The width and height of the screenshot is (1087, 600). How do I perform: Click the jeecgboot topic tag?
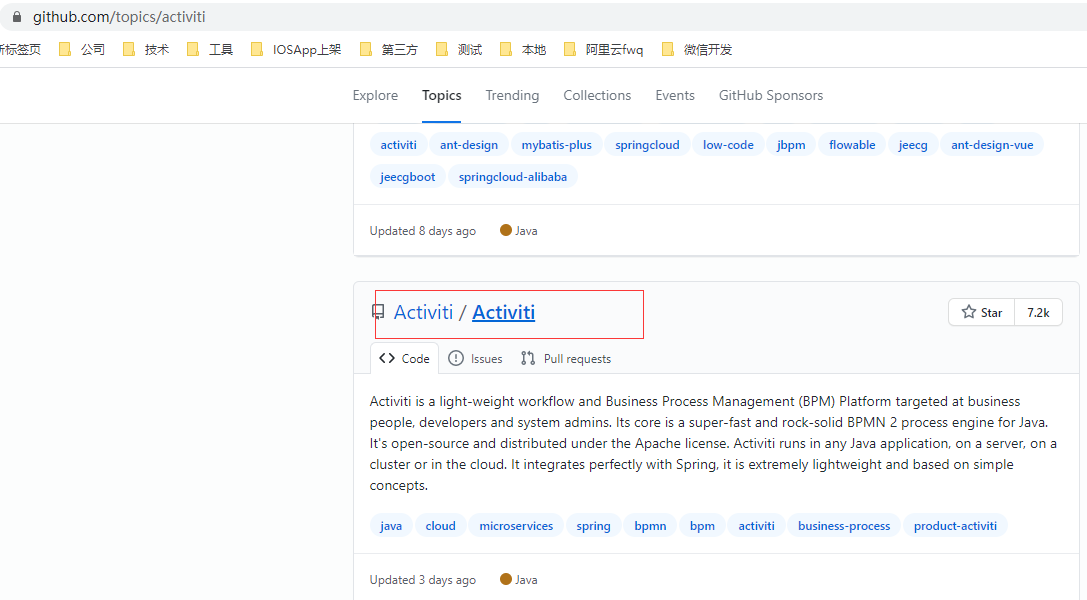(408, 177)
